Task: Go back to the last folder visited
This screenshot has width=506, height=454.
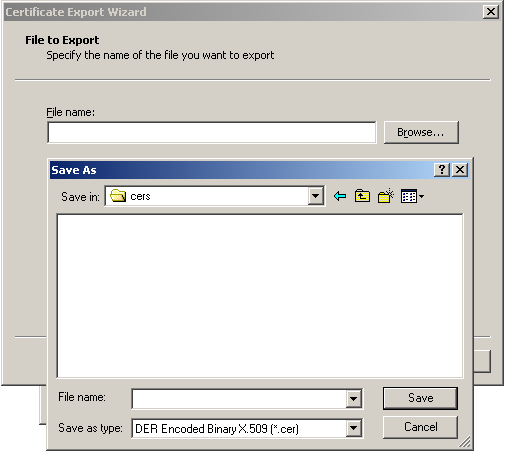Action: [x=340, y=196]
